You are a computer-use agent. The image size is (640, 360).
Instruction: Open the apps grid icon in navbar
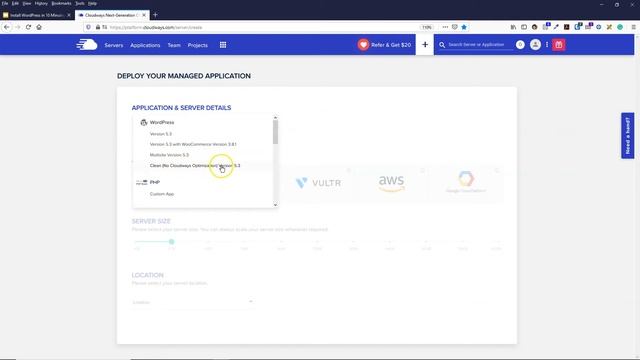click(223, 45)
